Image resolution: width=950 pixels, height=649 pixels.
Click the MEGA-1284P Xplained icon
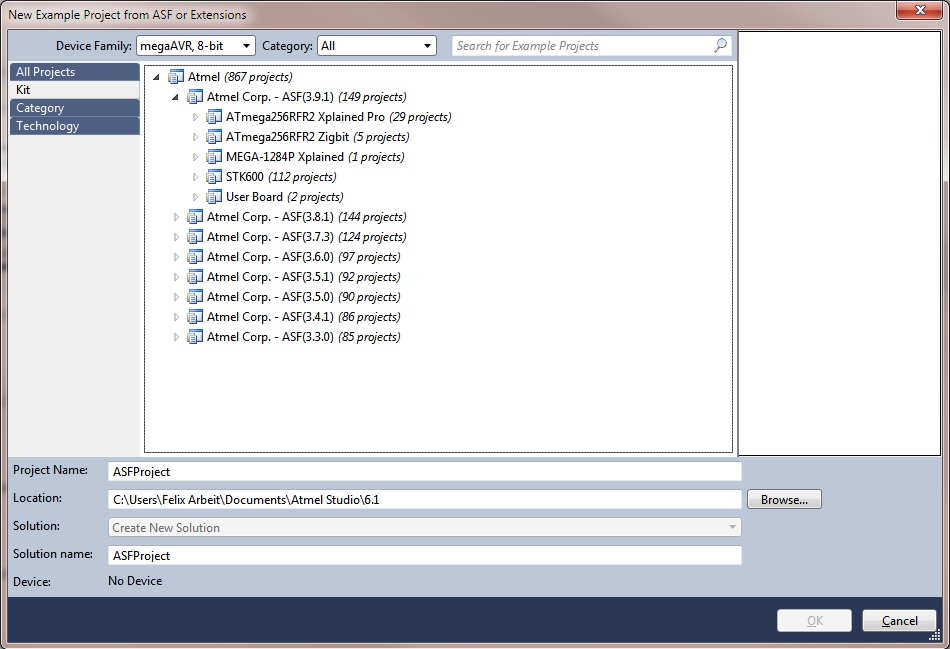pyautogui.click(x=214, y=157)
